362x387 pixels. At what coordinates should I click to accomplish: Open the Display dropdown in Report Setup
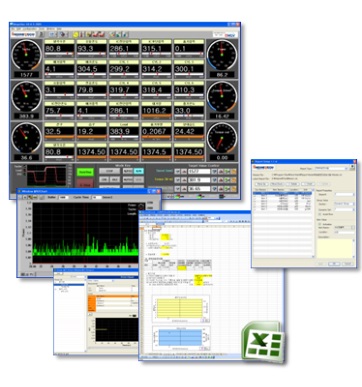pos(344,203)
